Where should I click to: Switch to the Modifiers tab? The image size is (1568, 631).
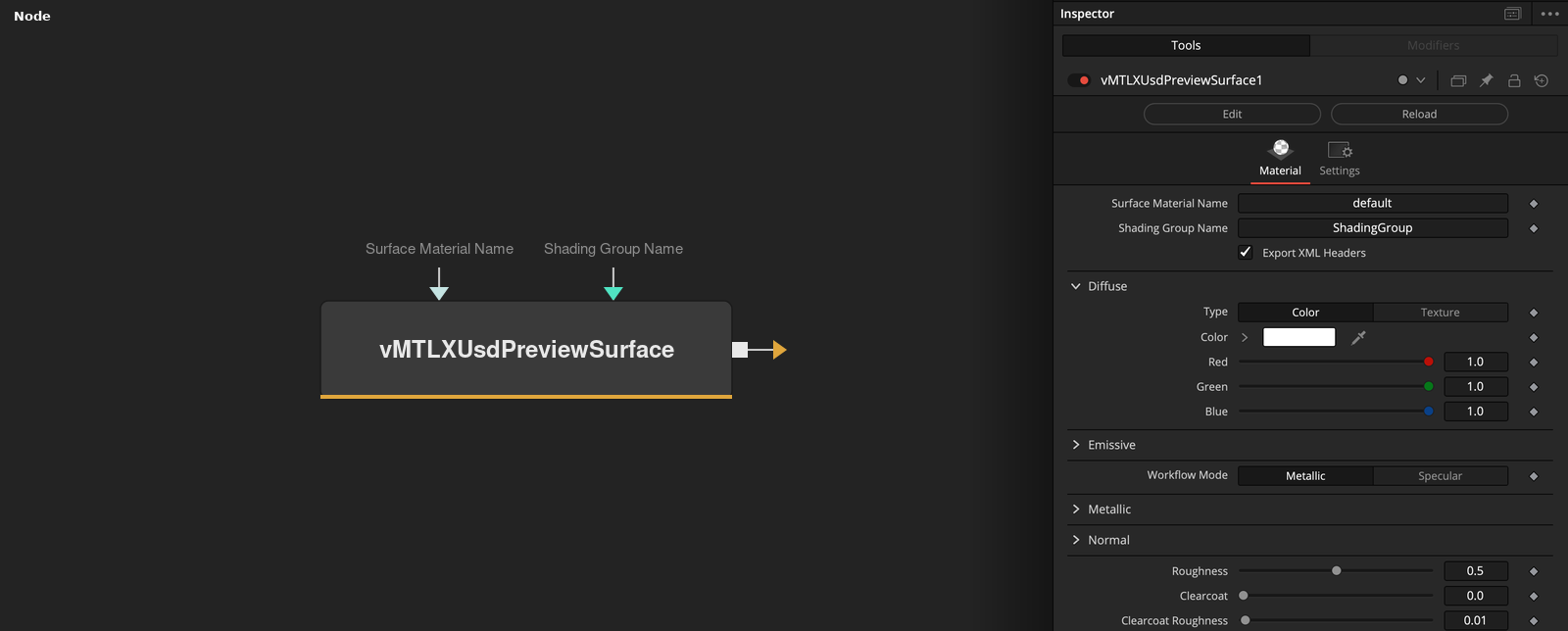(1433, 45)
